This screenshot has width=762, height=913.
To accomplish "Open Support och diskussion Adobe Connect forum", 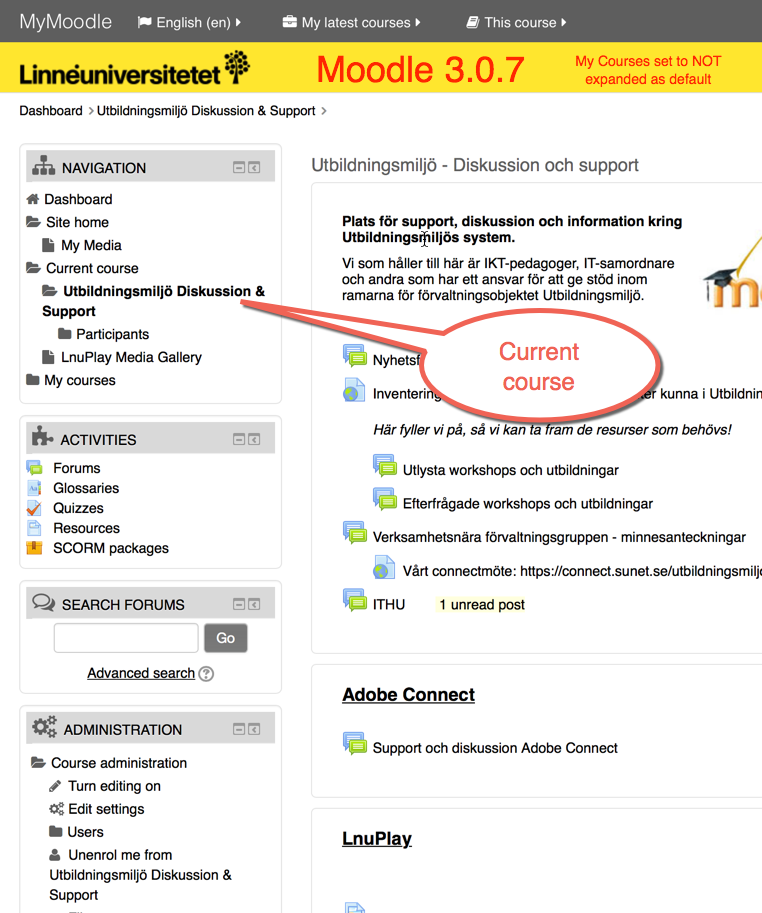I will (x=495, y=748).
